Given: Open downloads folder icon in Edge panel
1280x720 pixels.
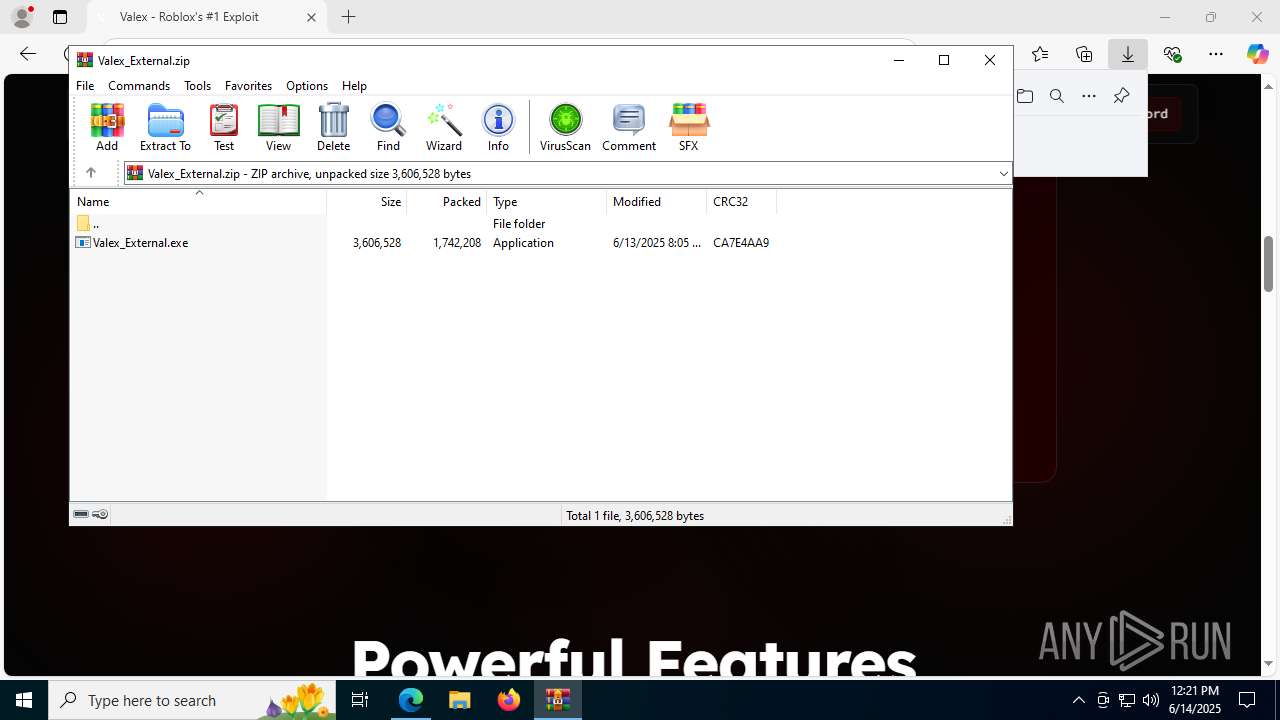Looking at the screenshot, I should [x=1025, y=96].
